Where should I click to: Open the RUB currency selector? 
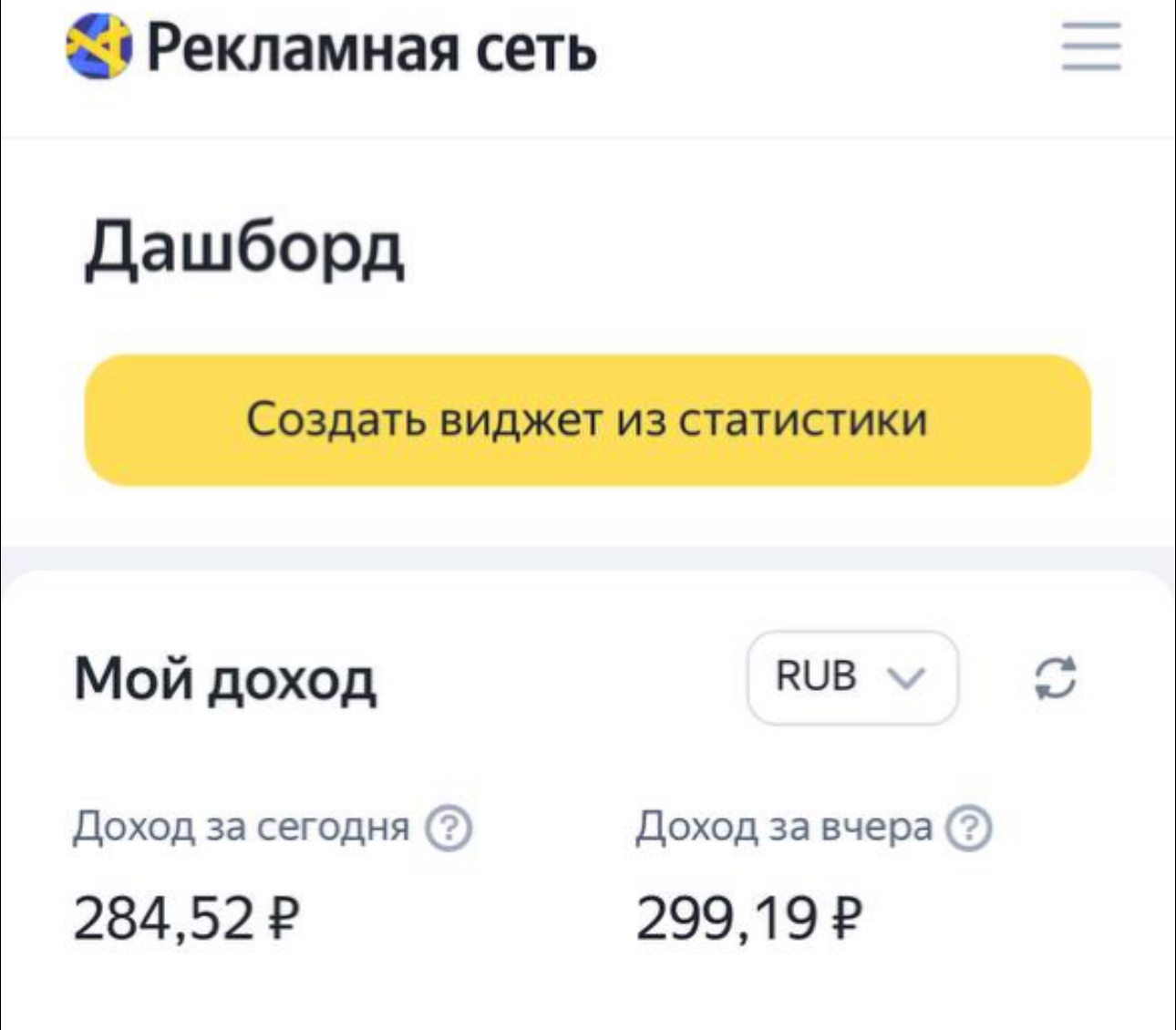click(851, 678)
